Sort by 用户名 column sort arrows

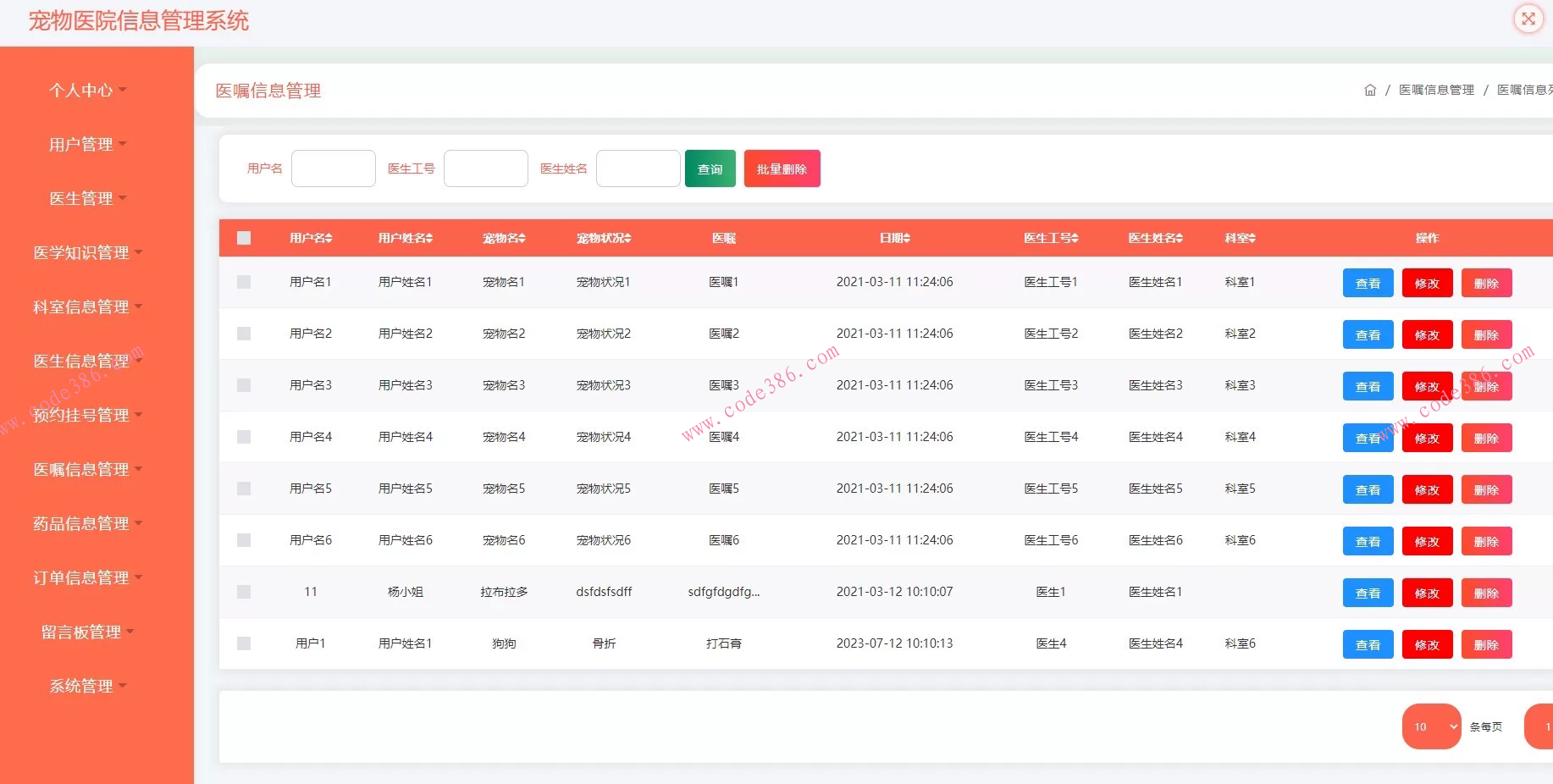pyautogui.click(x=329, y=239)
